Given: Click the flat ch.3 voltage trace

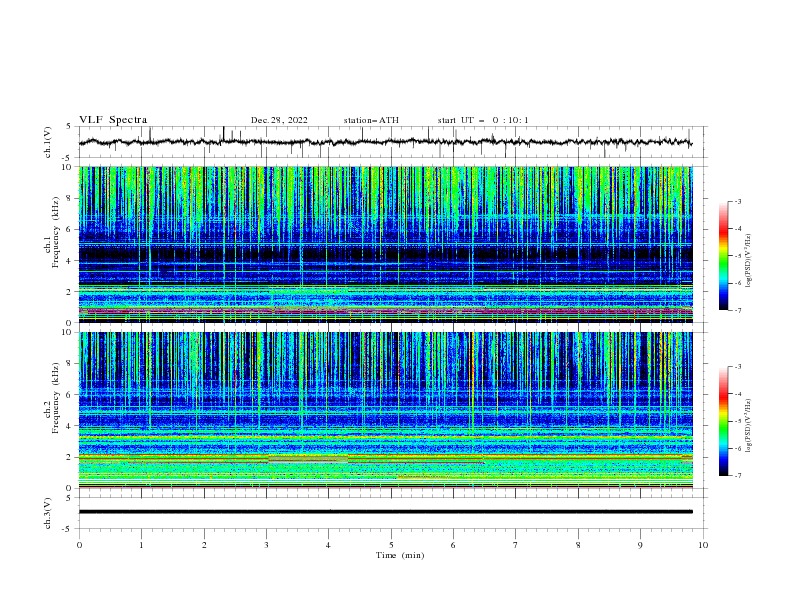Looking at the screenshot, I should pos(385,512).
